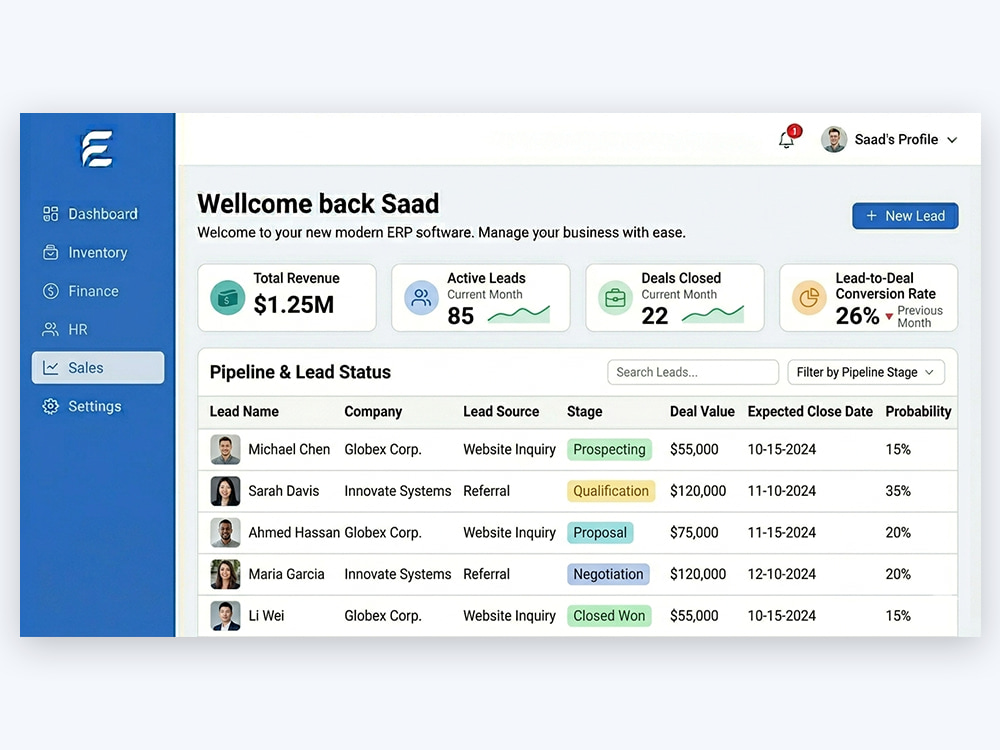Viewport: 1000px width, 750px height.
Task: Click the Active Leads trend sparkline
Action: tap(518, 314)
